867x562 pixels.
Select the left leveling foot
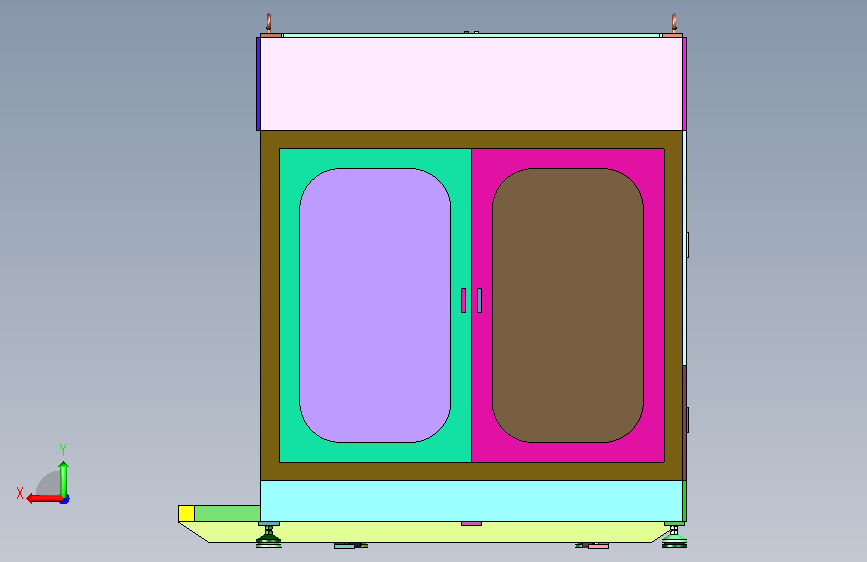269,537
